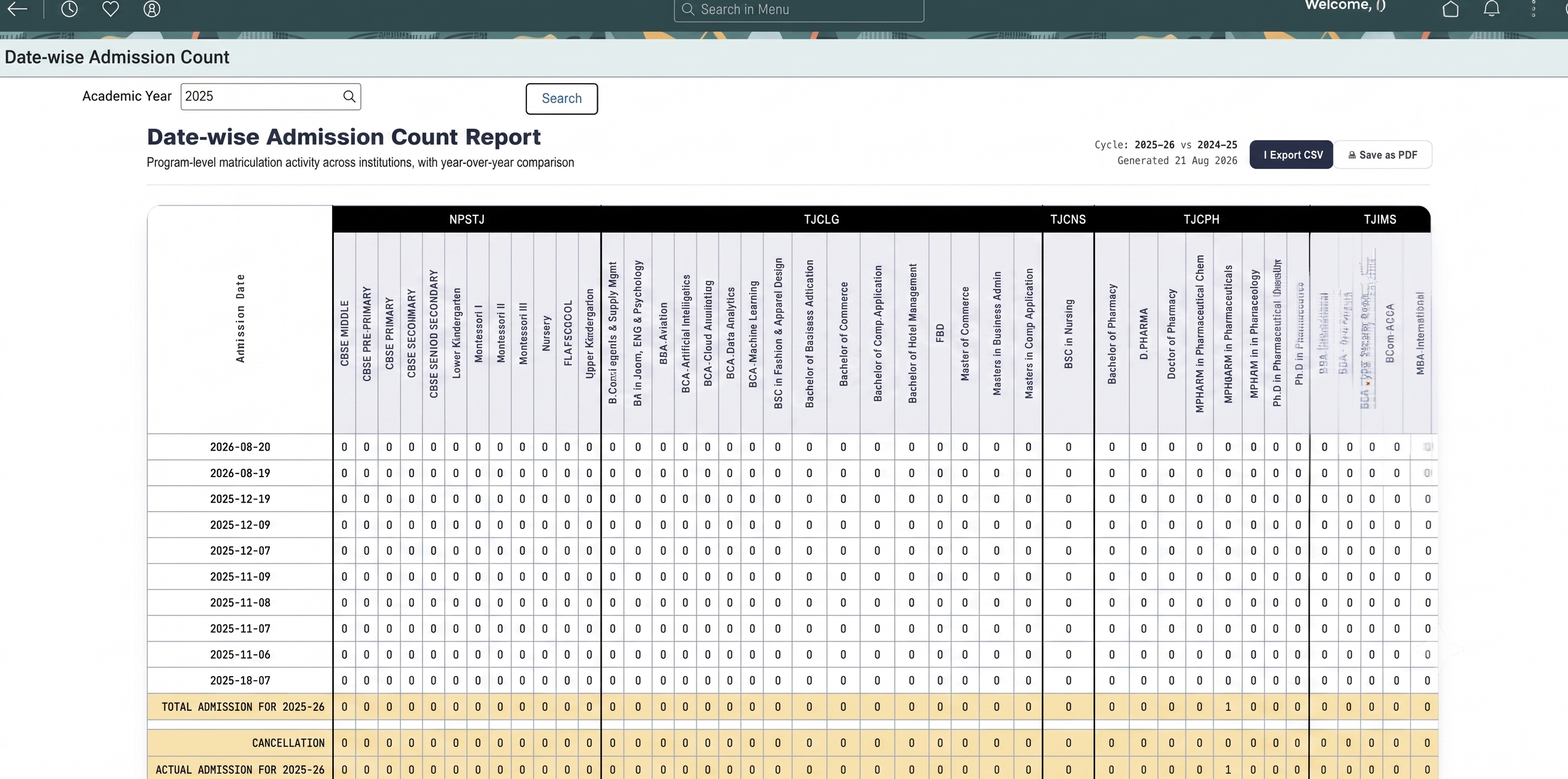Open the user profile icon

(x=151, y=9)
